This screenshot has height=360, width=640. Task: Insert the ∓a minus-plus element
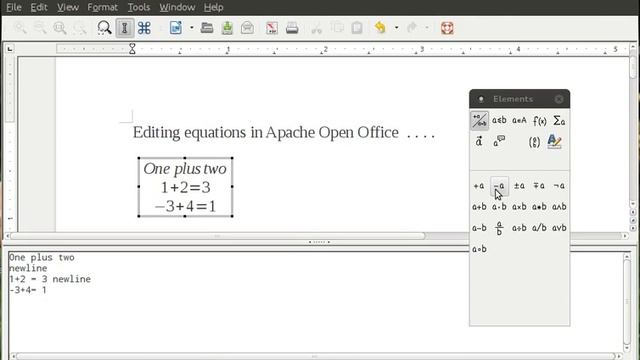(539, 186)
